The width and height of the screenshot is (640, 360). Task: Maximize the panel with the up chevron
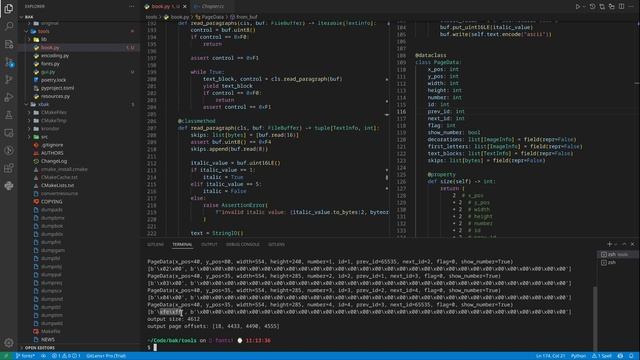pos(624,244)
